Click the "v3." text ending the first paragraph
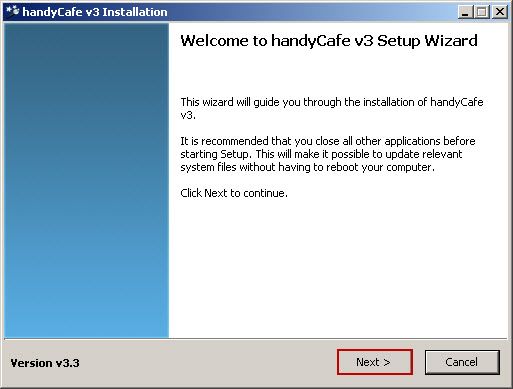513x389 pixels. pyautogui.click(x=188, y=115)
